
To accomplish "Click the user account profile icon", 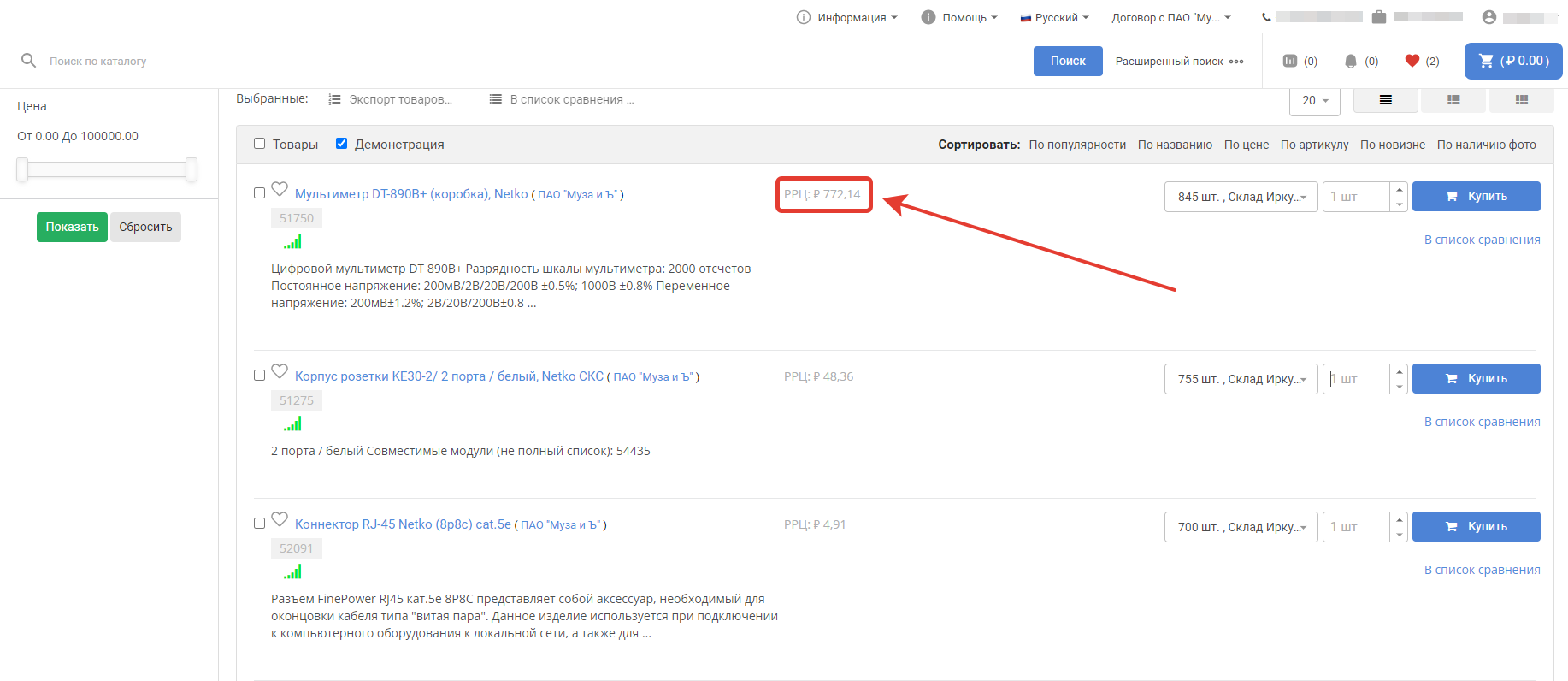I will pyautogui.click(x=1488, y=17).
